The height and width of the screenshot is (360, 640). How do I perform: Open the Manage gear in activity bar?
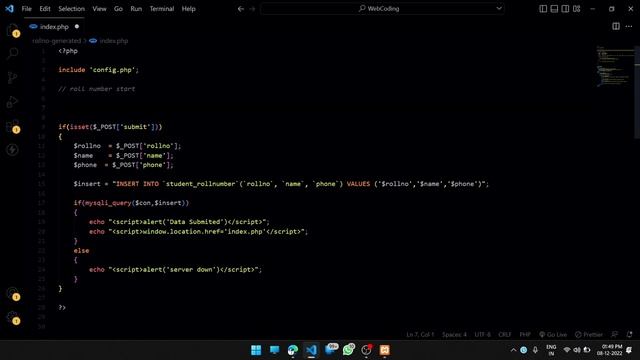[x=13, y=318]
